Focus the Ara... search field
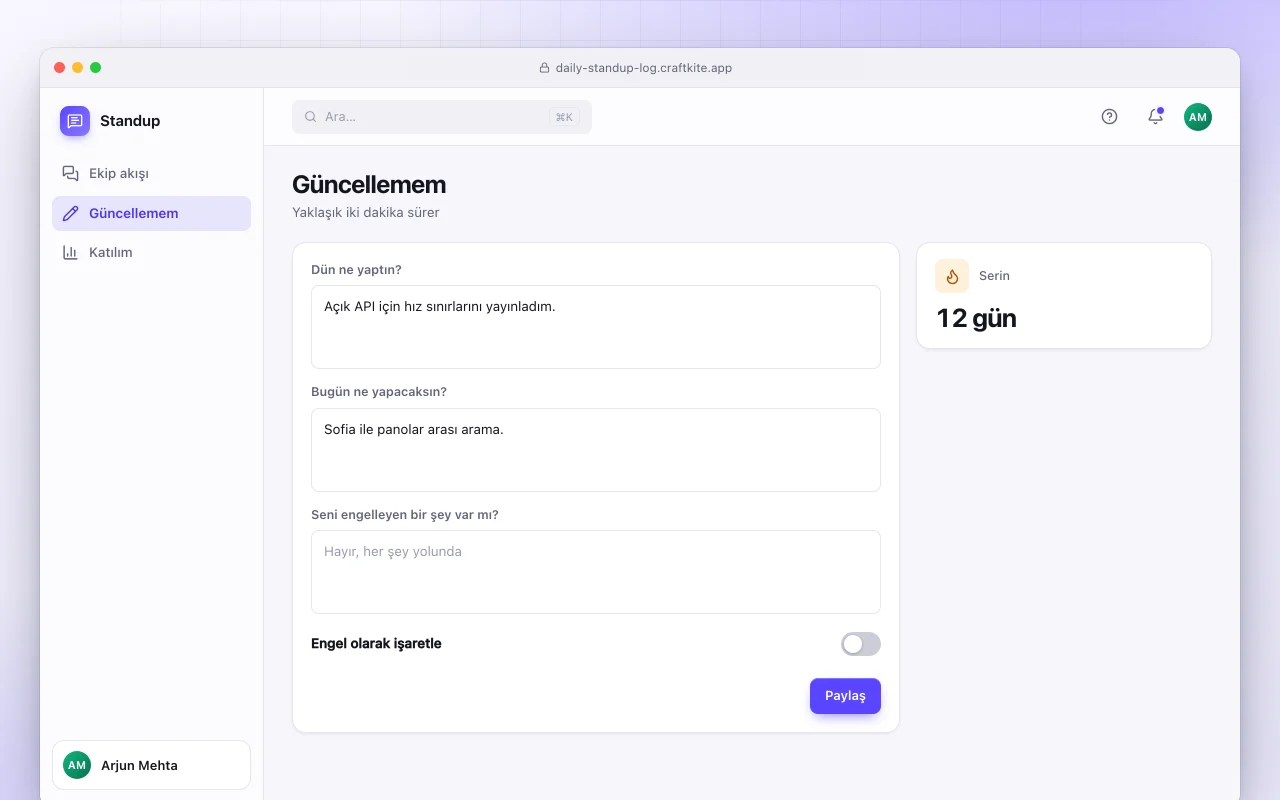Viewport: 1280px width, 800px height. tap(442, 117)
